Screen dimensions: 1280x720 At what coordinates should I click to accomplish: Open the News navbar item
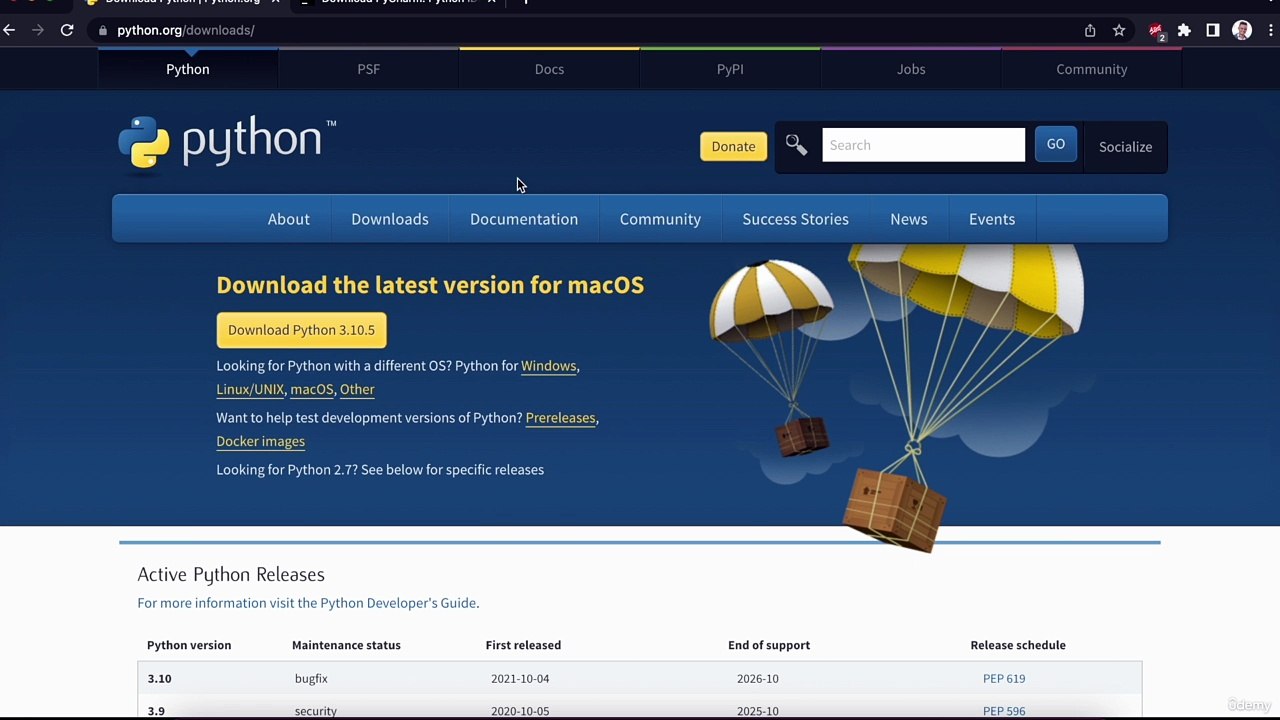point(909,219)
